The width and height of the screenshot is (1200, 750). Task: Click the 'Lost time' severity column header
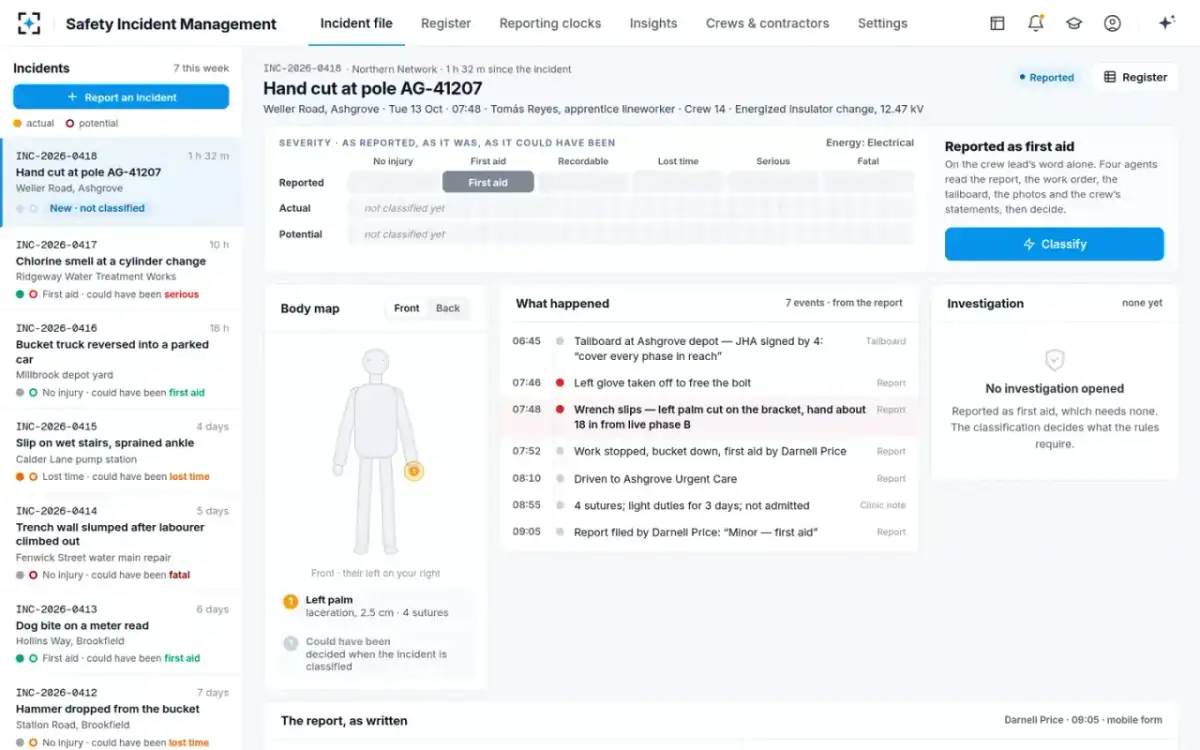(678, 161)
